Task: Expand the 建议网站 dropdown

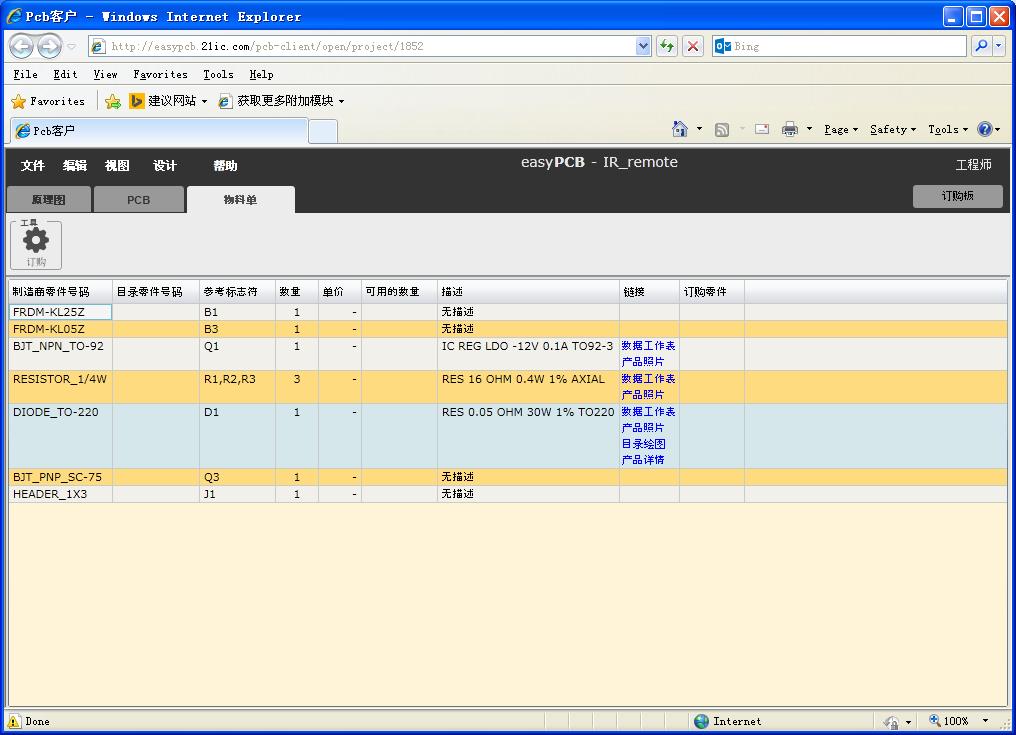Action: (x=204, y=101)
